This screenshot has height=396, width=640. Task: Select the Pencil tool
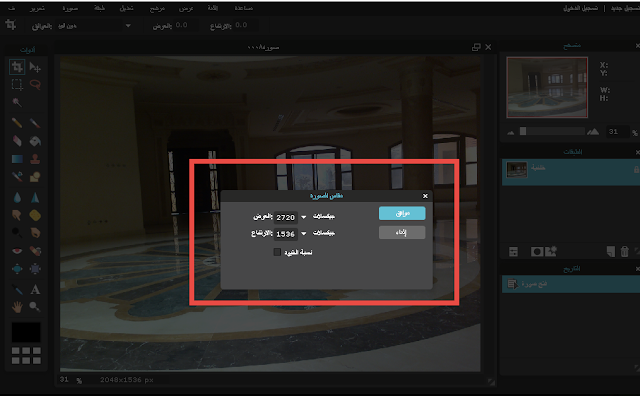click(17, 122)
